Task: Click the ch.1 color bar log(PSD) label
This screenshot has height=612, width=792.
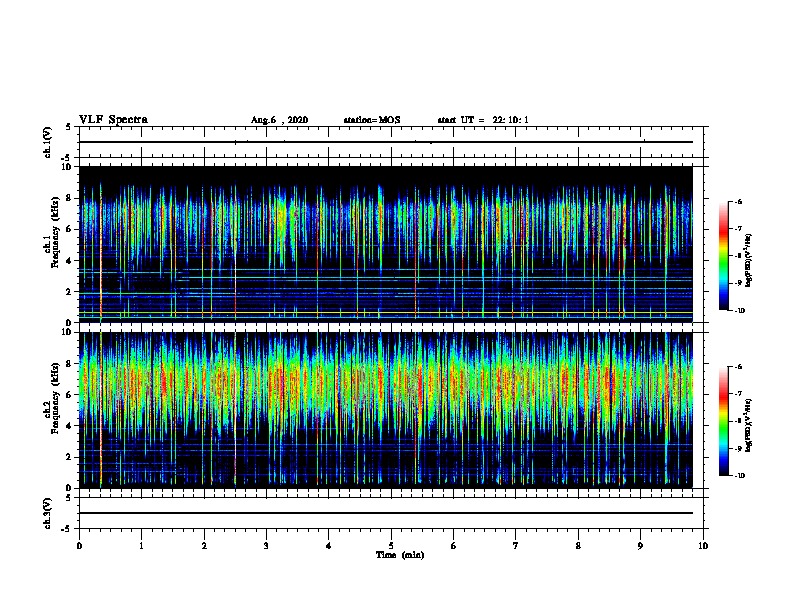Action: pos(748,260)
